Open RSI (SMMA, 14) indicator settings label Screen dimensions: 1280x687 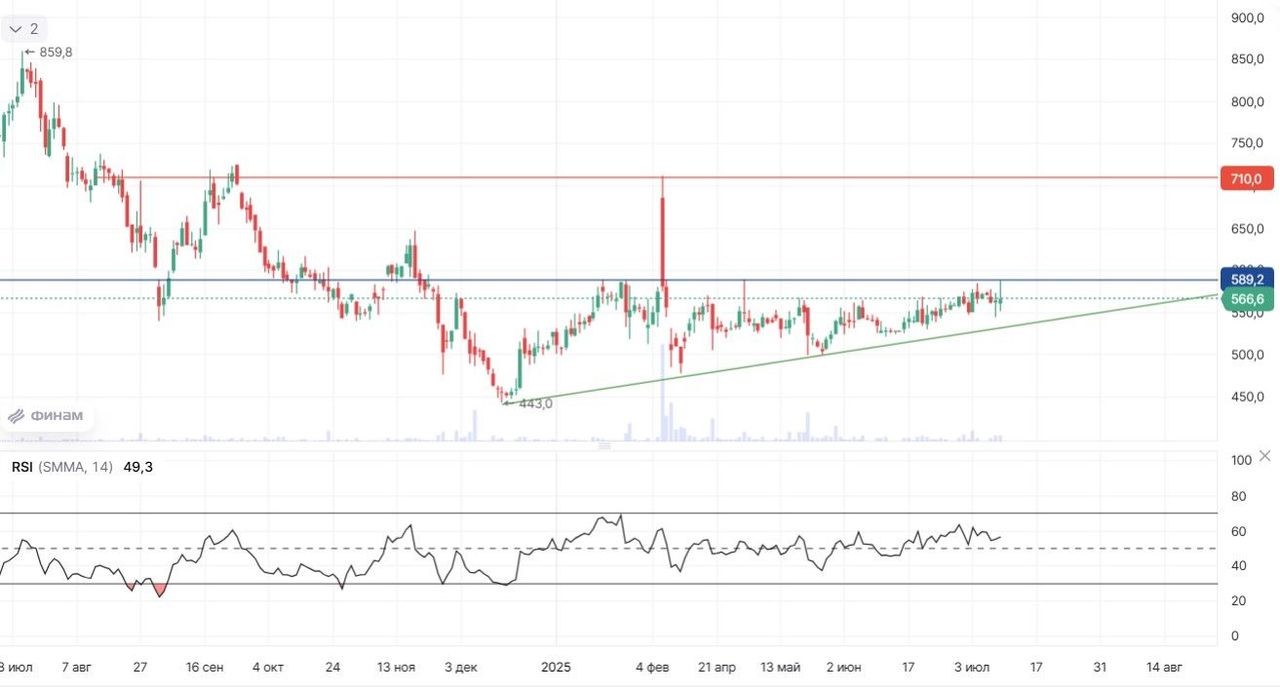(62, 467)
